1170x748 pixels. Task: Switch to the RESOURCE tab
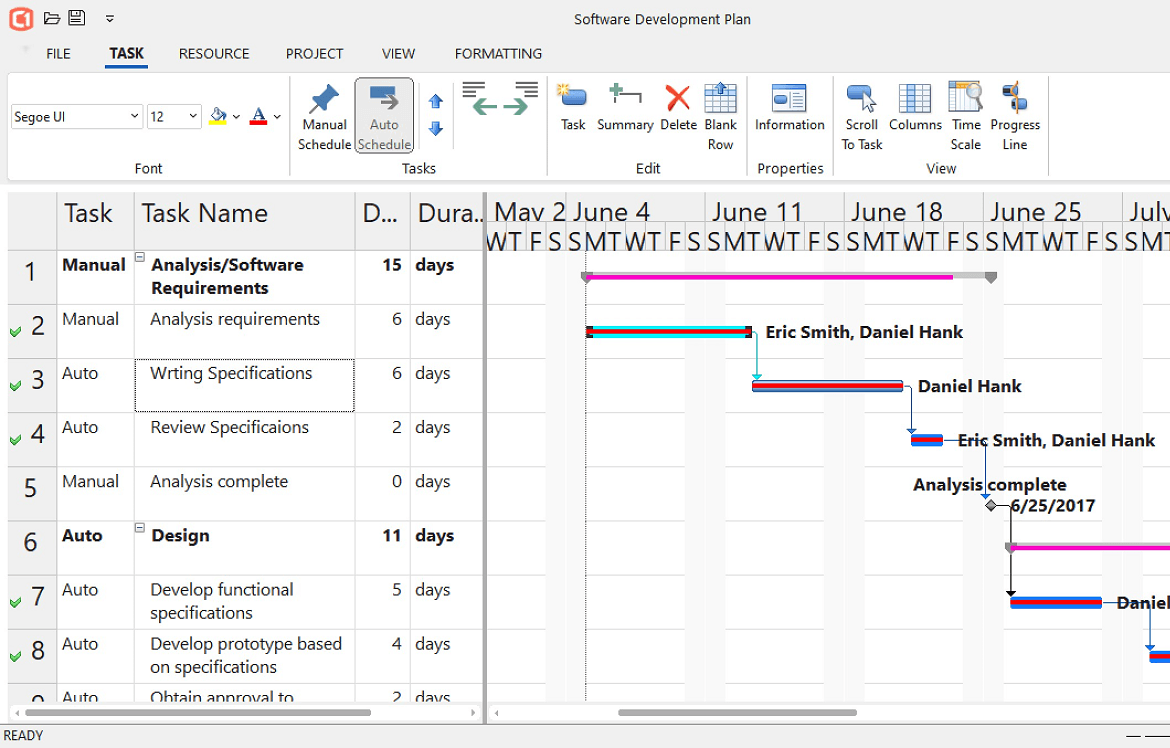tap(214, 54)
